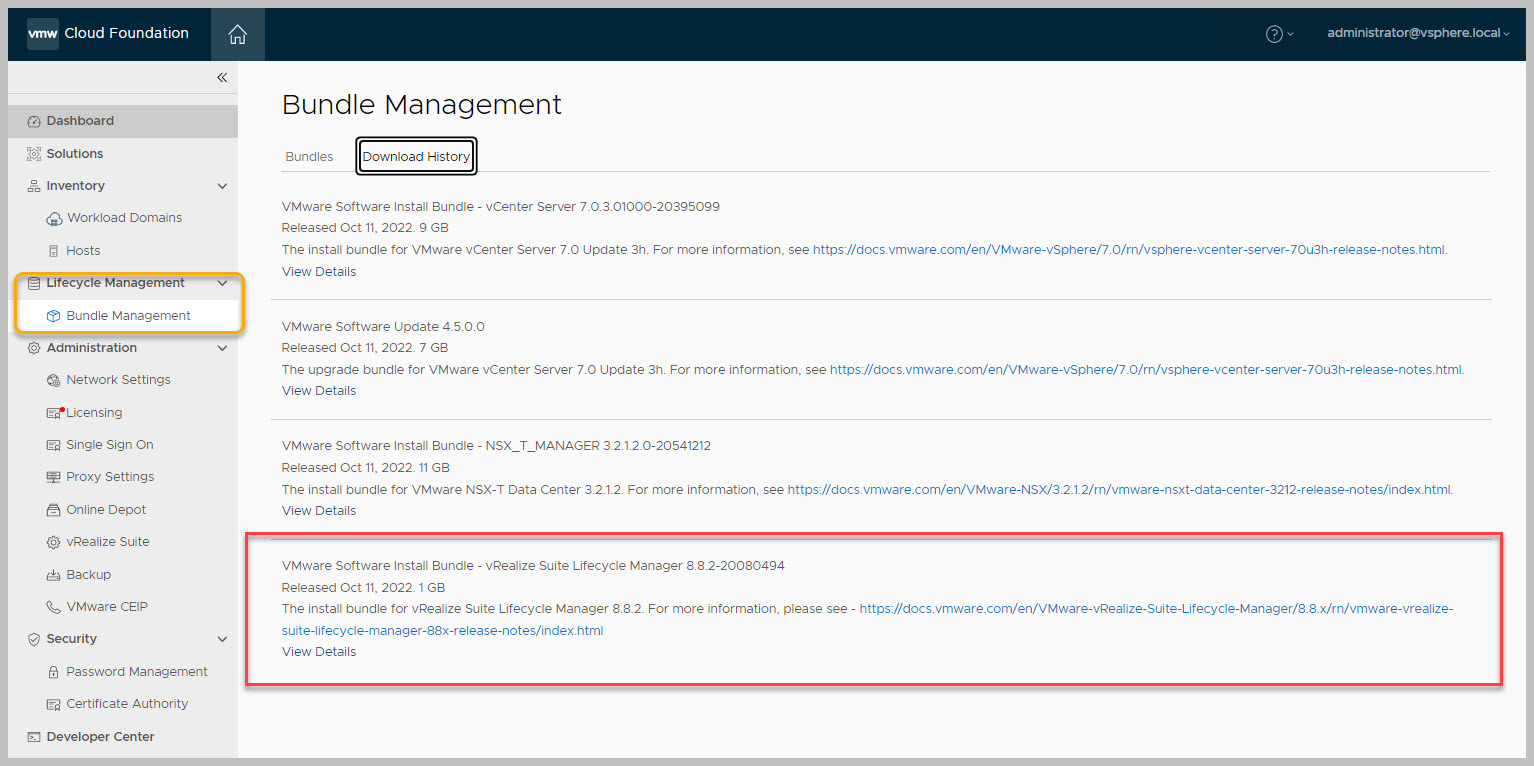Select the Download History tab

pos(416,157)
